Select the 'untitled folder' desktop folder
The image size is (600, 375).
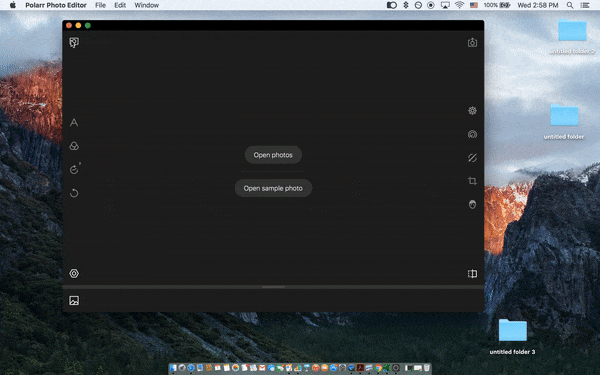(x=564, y=122)
